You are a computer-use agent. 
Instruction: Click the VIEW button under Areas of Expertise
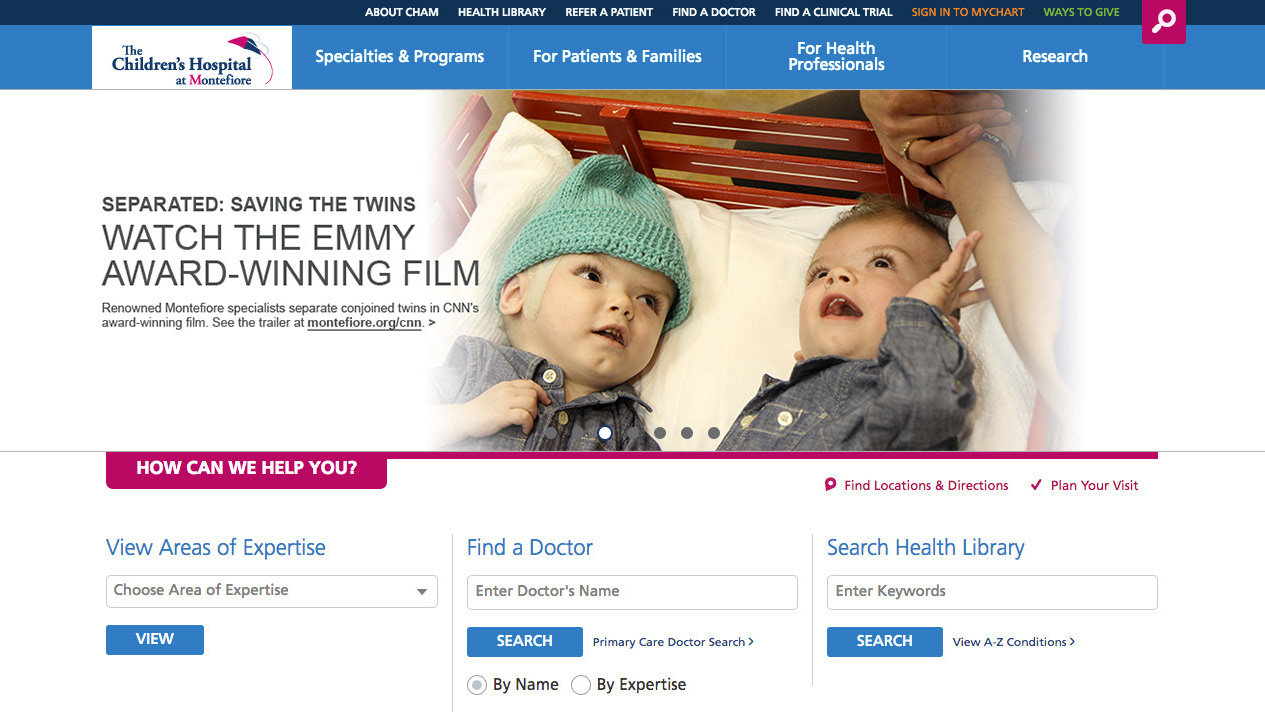click(x=155, y=640)
